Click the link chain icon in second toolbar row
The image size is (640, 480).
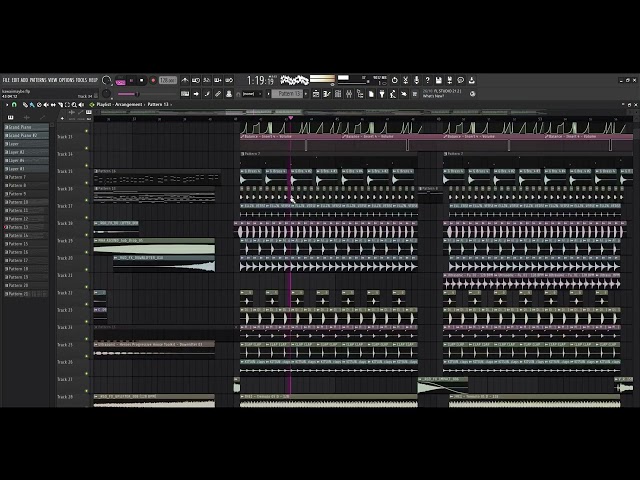(x=218, y=94)
